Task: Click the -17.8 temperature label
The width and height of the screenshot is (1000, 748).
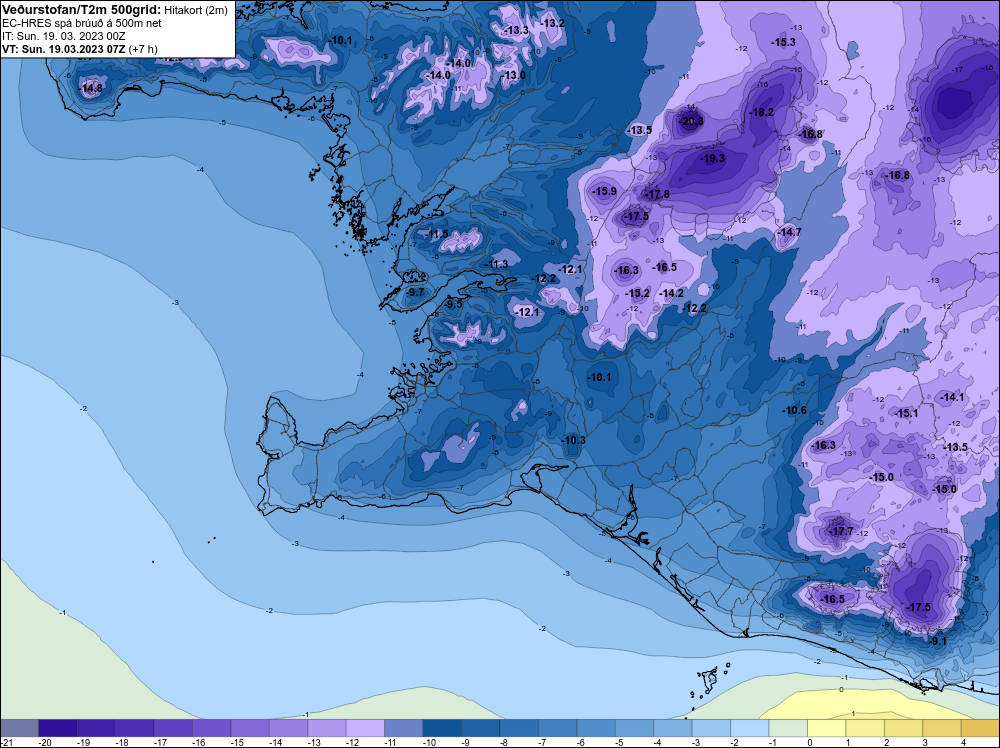Action: click(x=657, y=194)
